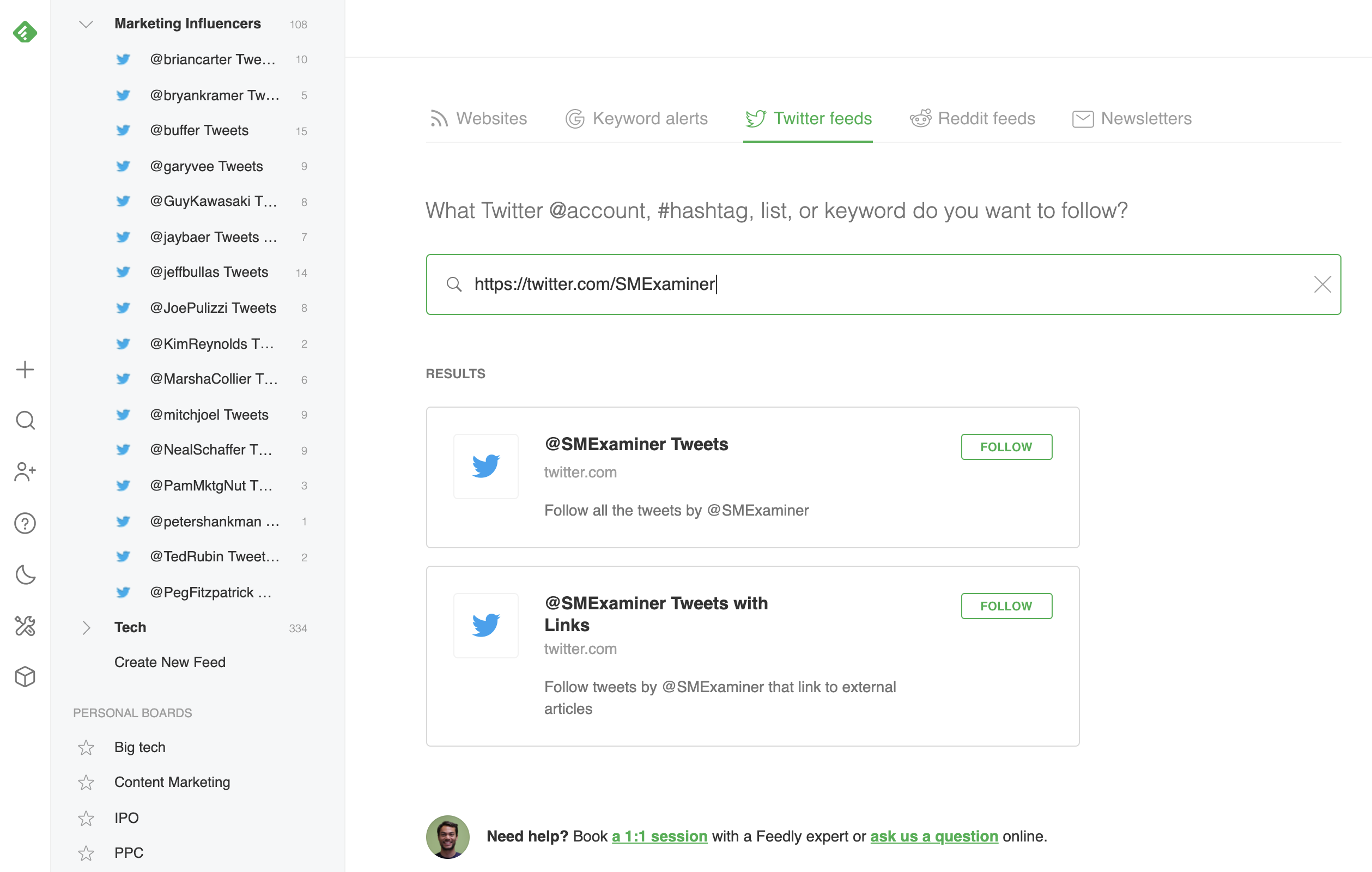Open the ask us a question link

[x=933, y=836]
